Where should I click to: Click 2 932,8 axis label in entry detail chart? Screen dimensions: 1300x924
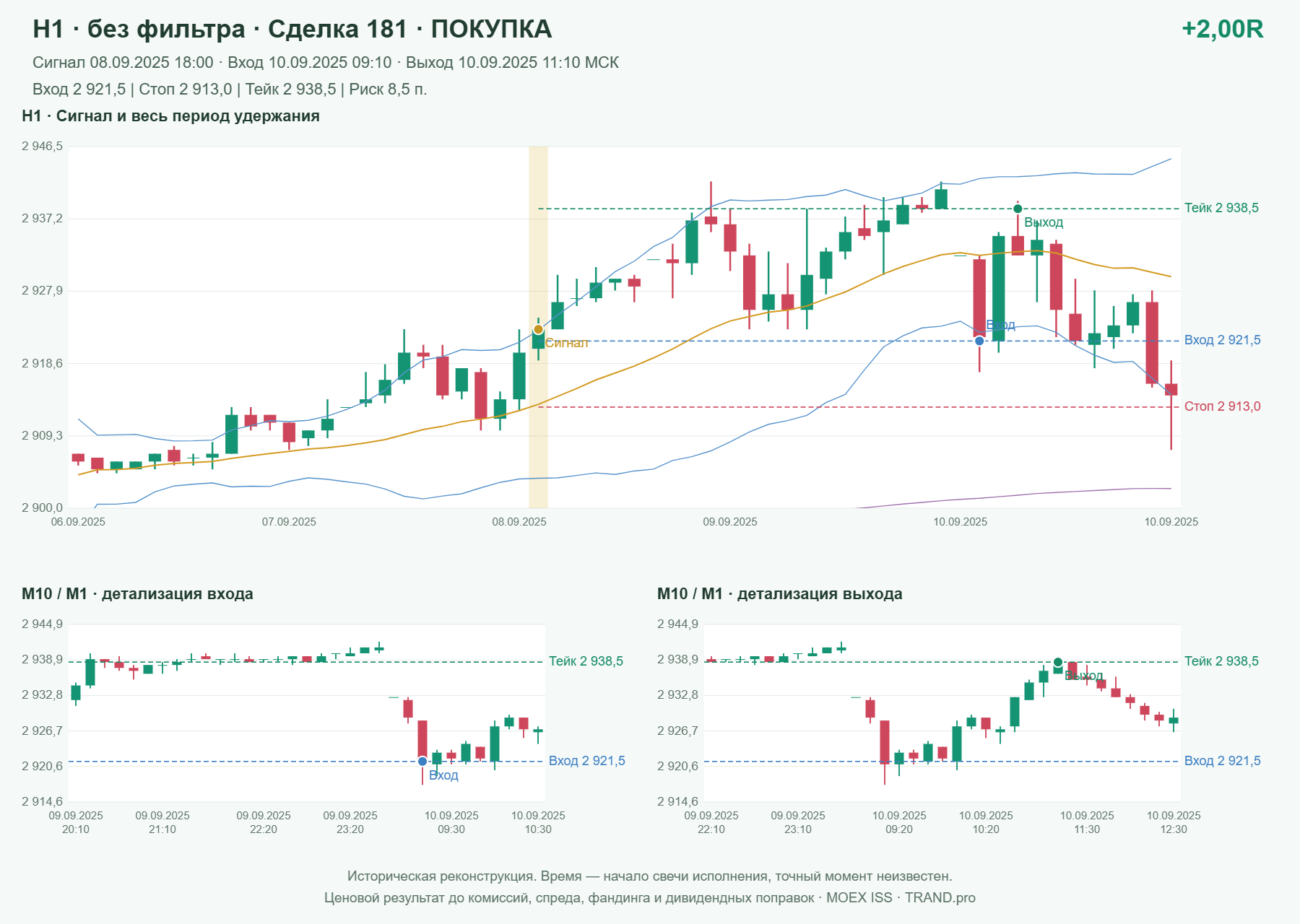click(43, 695)
